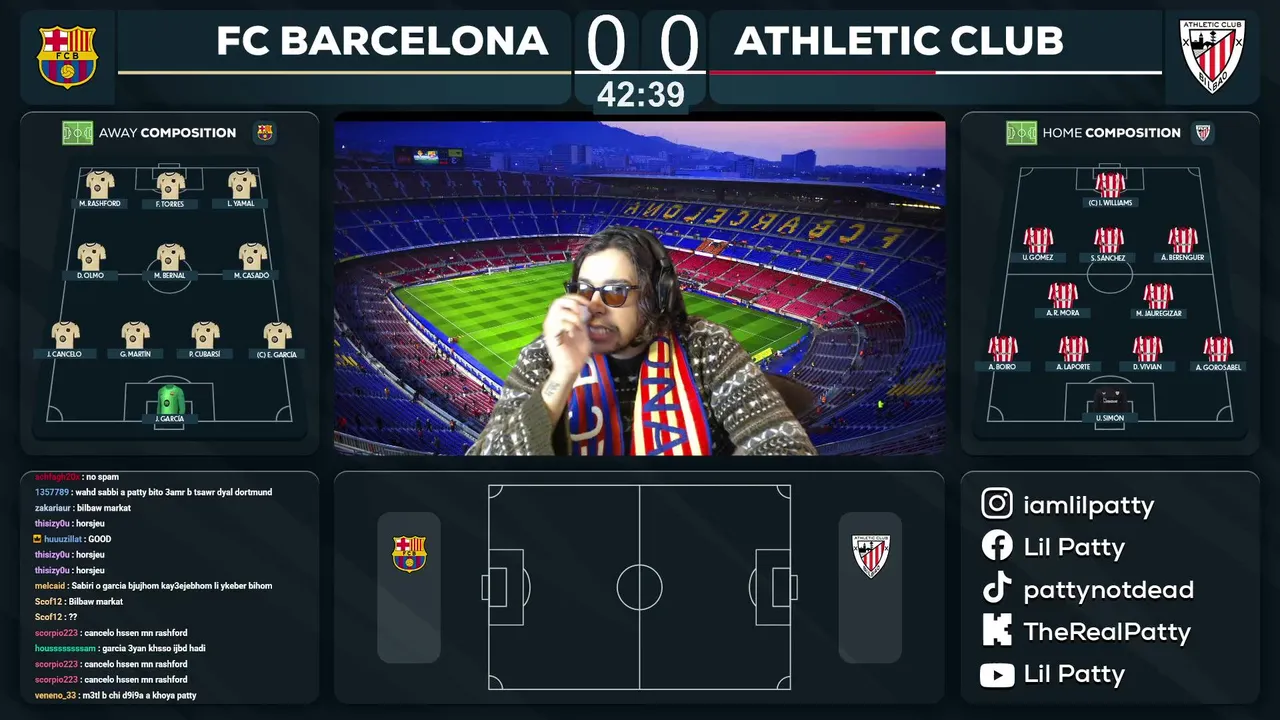1280x720 pixels.
Task: Click the Instagram icon beside iamlilpatty
Action: pos(997,504)
